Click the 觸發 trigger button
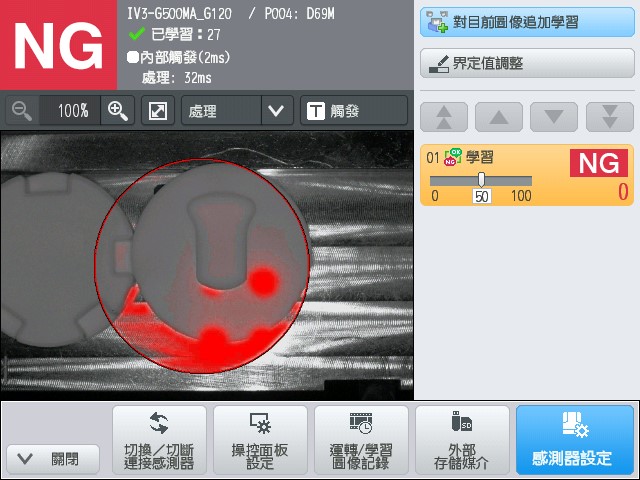This screenshot has width=640, height=480. pos(353,110)
